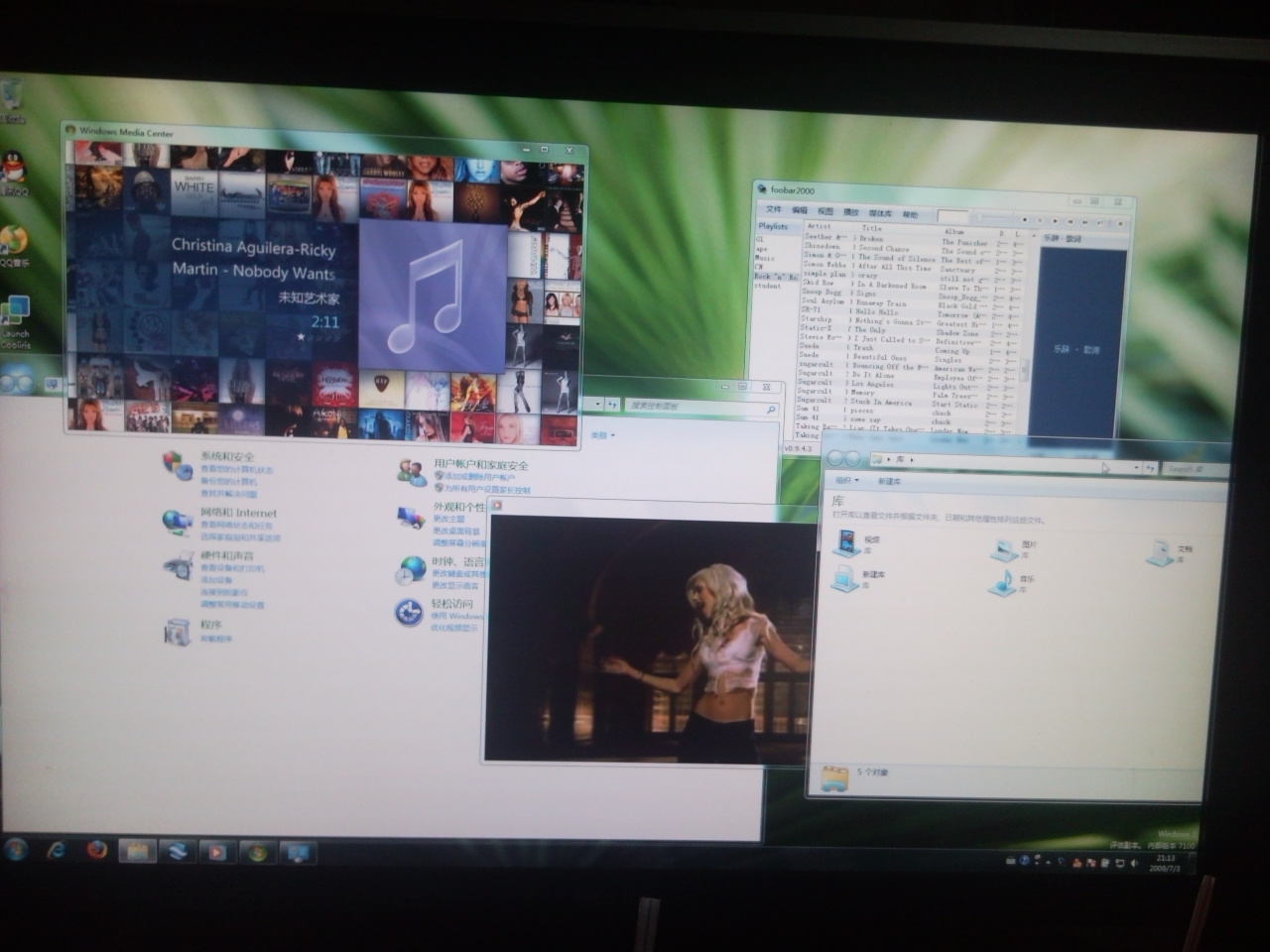Click the 用户帐户和家庭安全 category icon
The width and height of the screenshot is (1270, 952).
click(x=412, y=472)
